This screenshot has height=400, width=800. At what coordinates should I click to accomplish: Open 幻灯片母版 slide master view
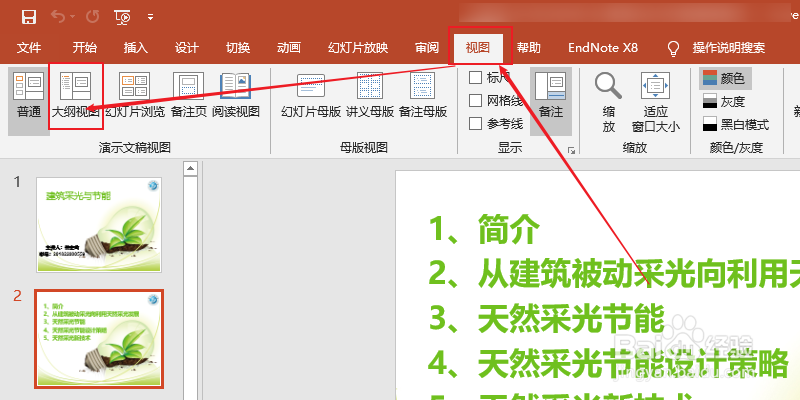click(311, 97)
